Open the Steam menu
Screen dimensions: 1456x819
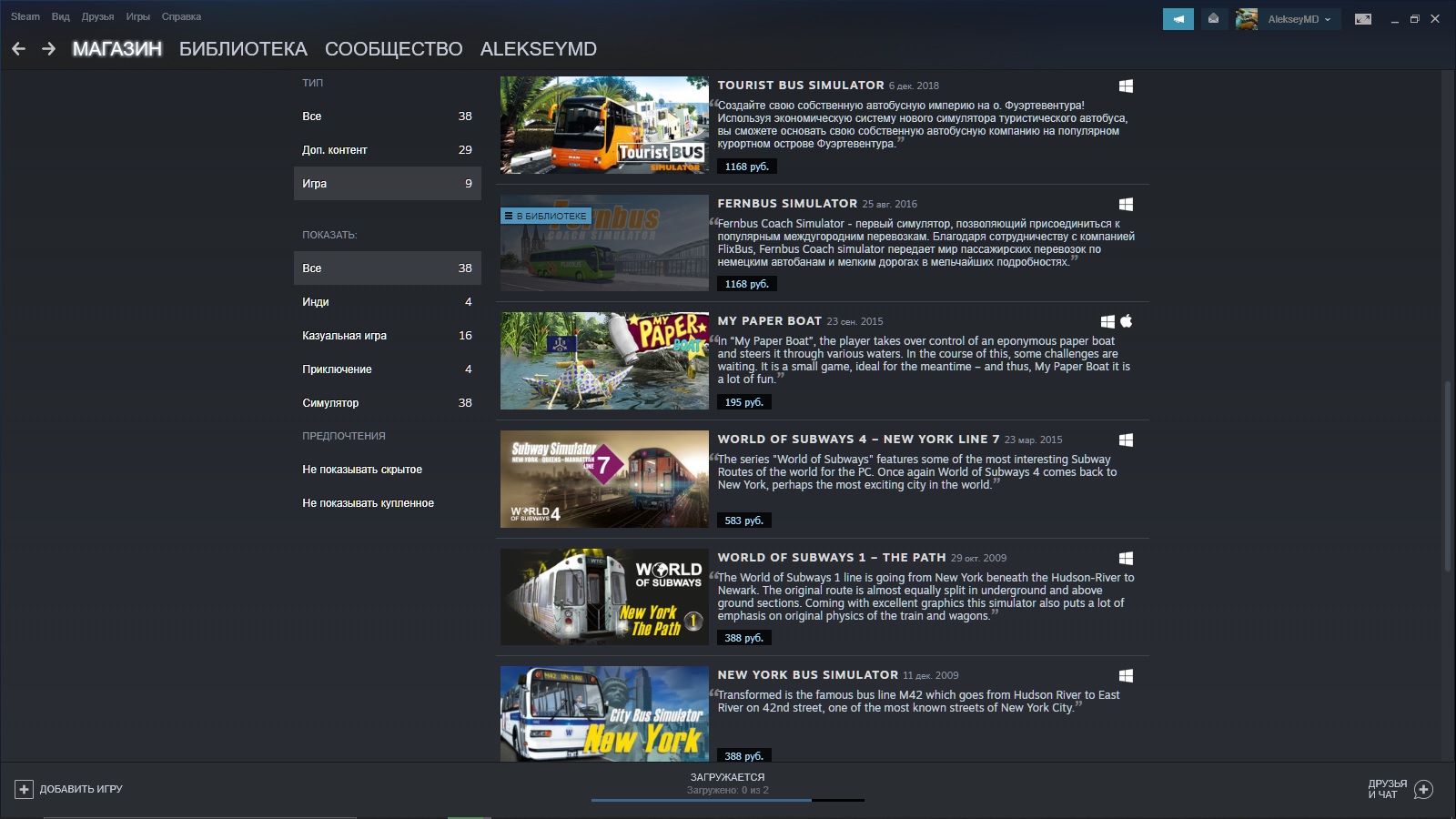[25, 16]
